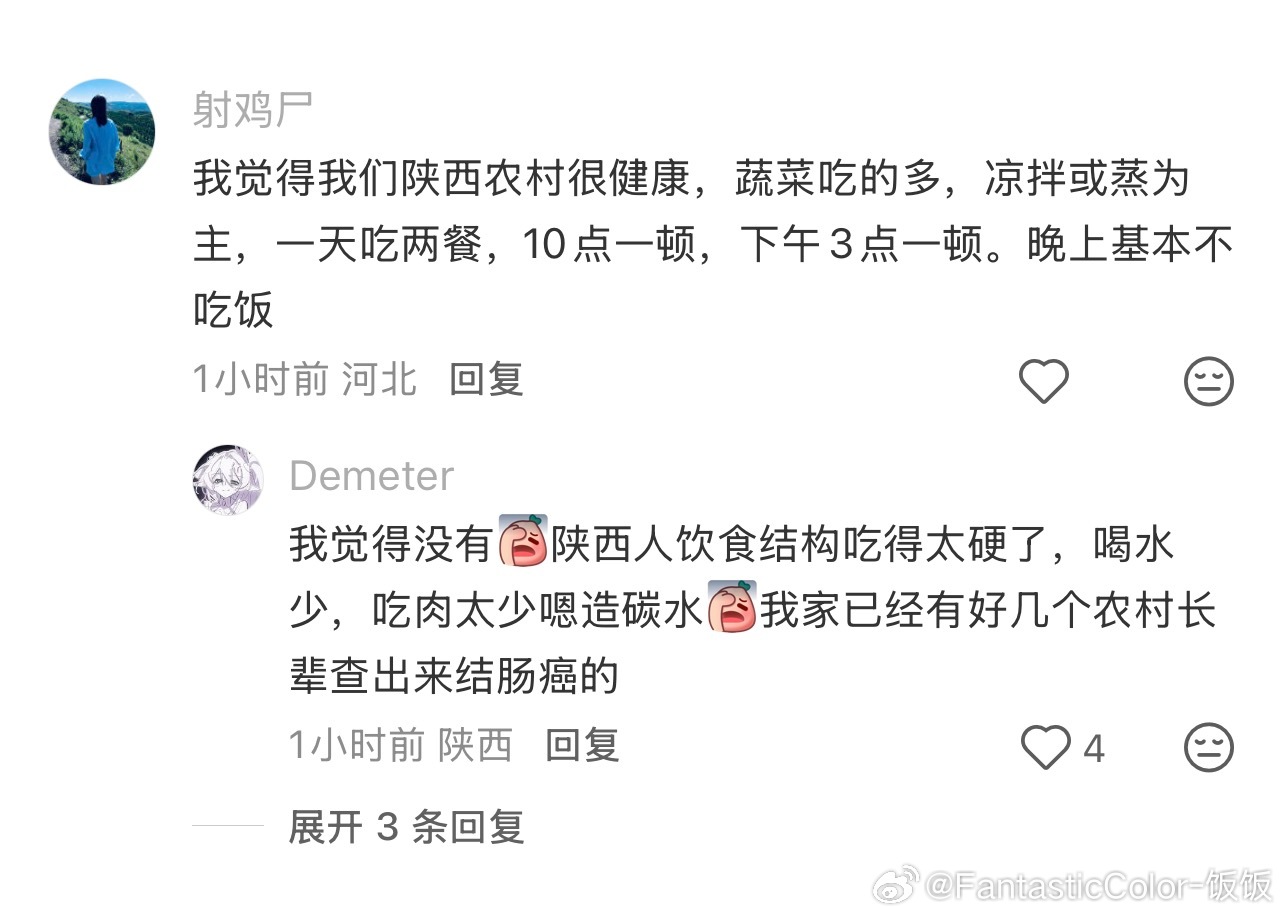Screen dimensions: 1284x917
Task: Click the 4 likes count
Action: coord(1093,748)
